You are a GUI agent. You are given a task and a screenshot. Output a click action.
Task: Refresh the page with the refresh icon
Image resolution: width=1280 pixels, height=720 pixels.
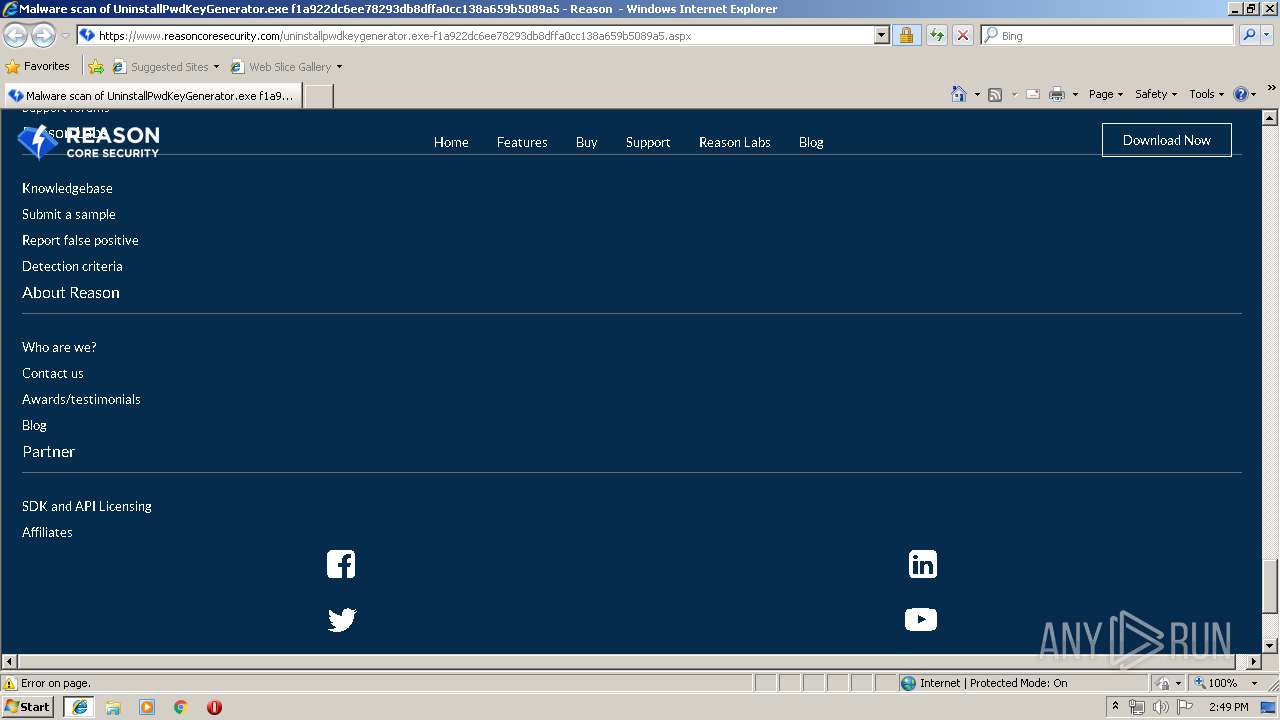click(x=936, y=35)
